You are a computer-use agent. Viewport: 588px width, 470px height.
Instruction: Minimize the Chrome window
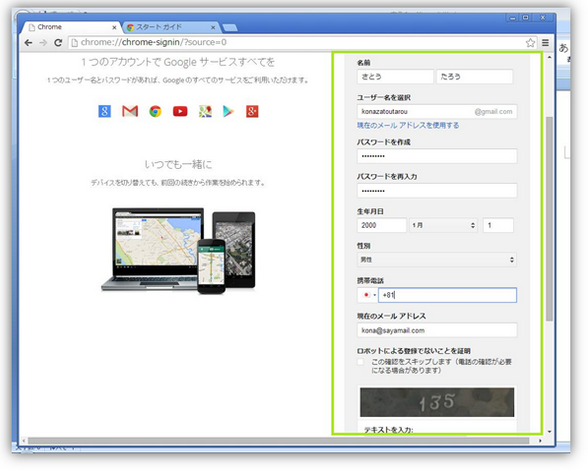[513, 18]
